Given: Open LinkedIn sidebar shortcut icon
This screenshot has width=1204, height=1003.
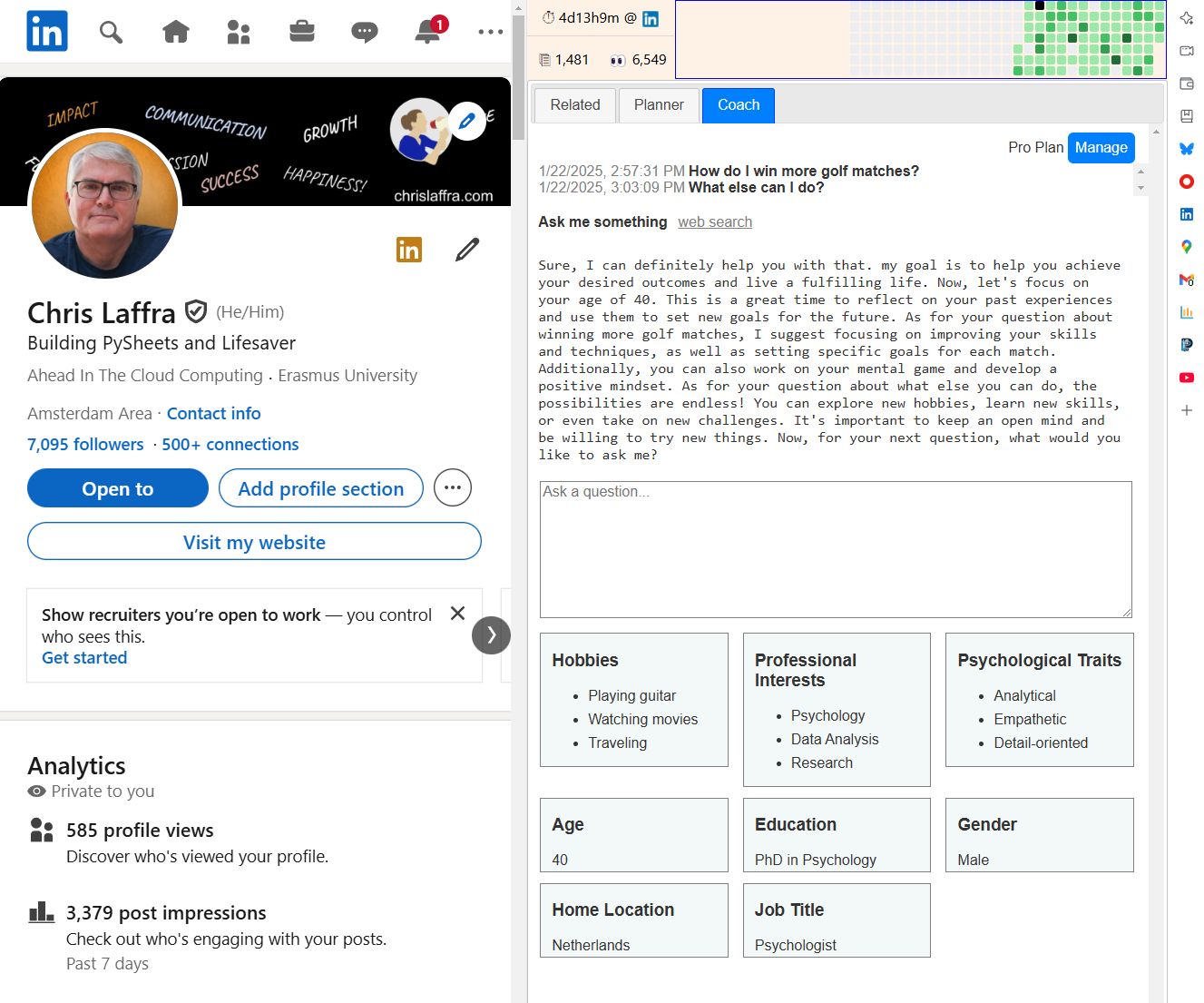Looking at the screenshot, I should click(x=1187, y=214).
